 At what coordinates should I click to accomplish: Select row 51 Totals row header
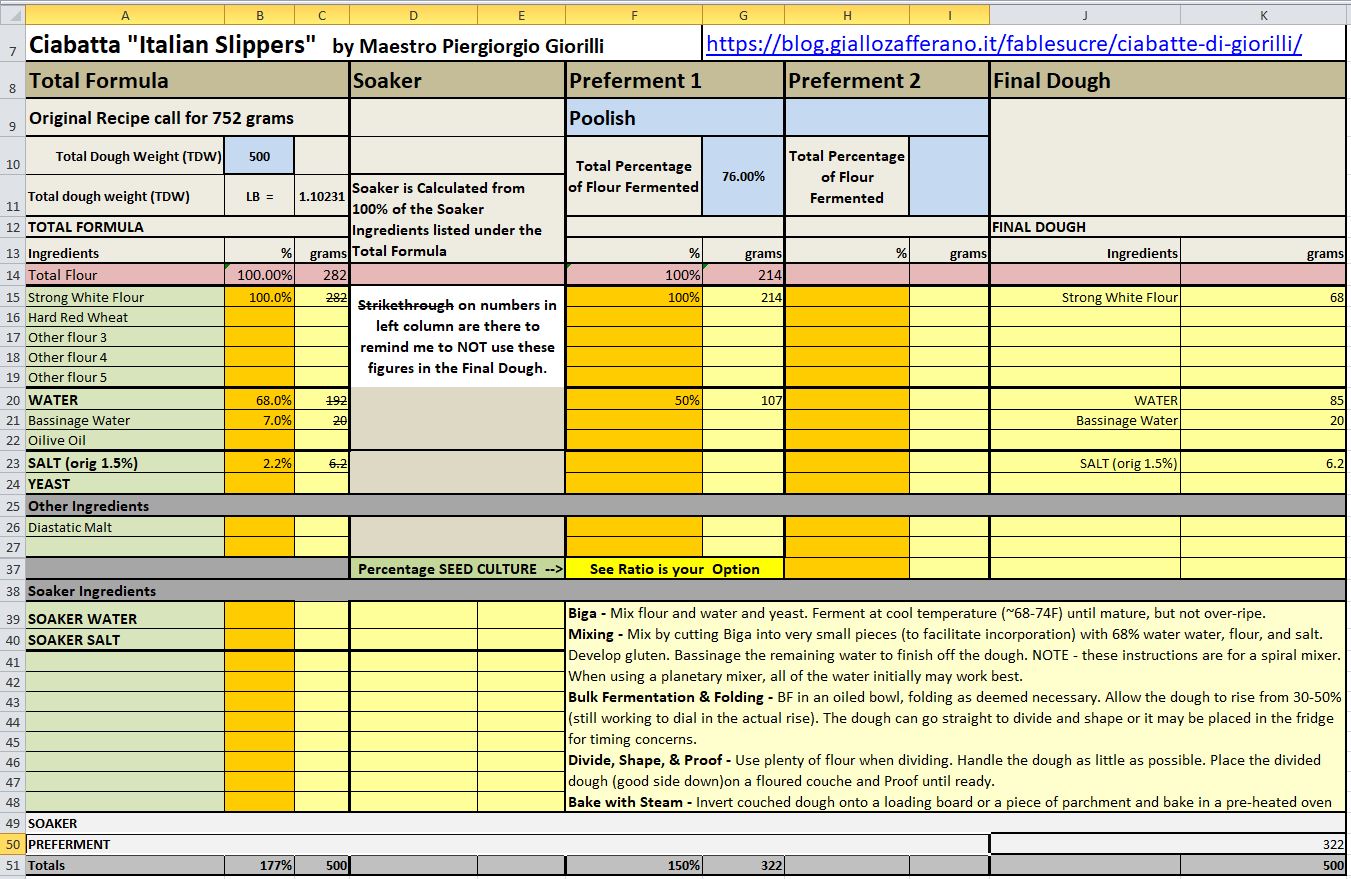[12, 865]
